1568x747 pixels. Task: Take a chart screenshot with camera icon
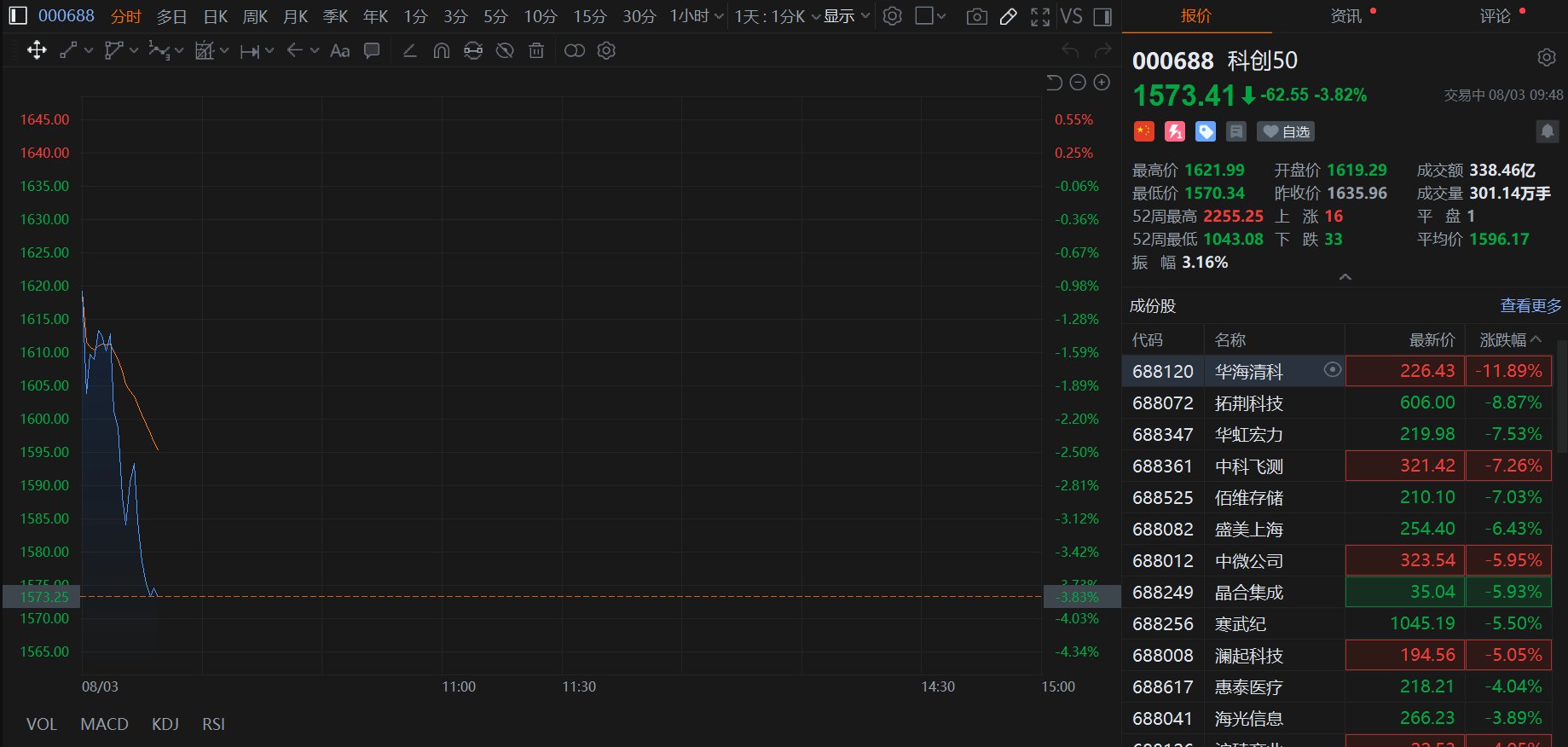click(977, 16)
